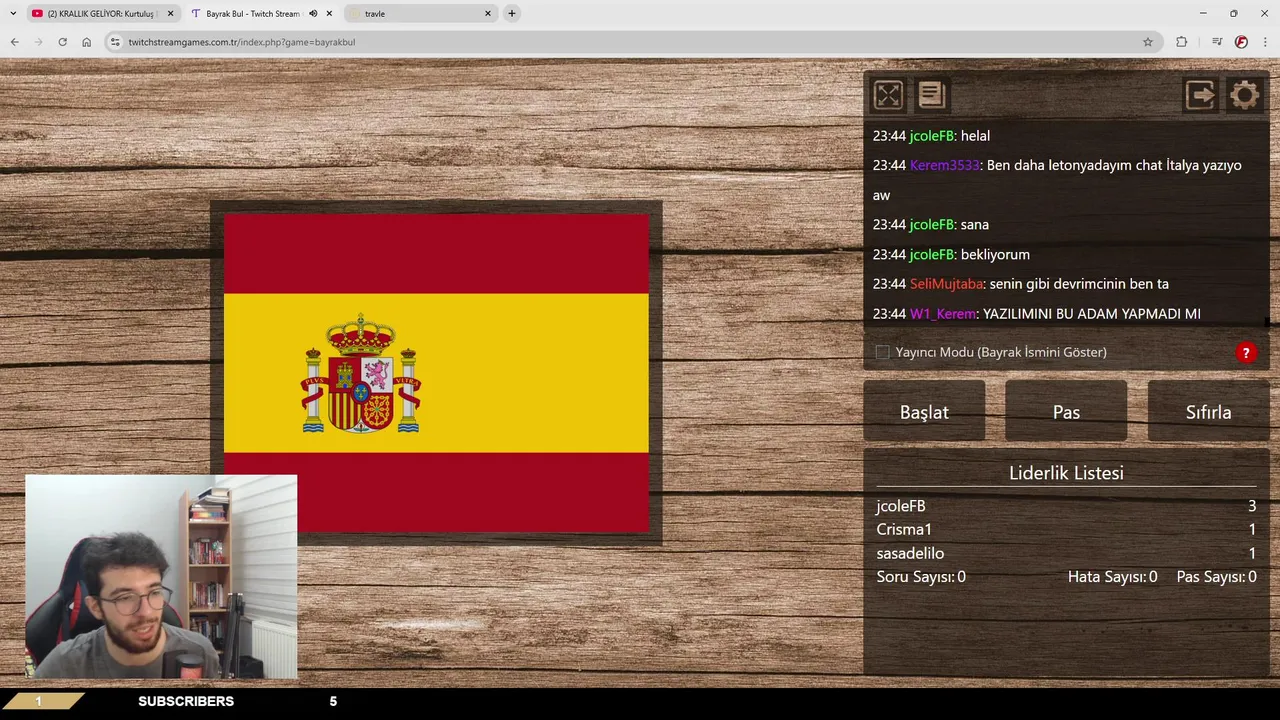Screen dimensions: 1280x720
Task: Click SeliMujtaba username in chat
Action: point(947,284)
